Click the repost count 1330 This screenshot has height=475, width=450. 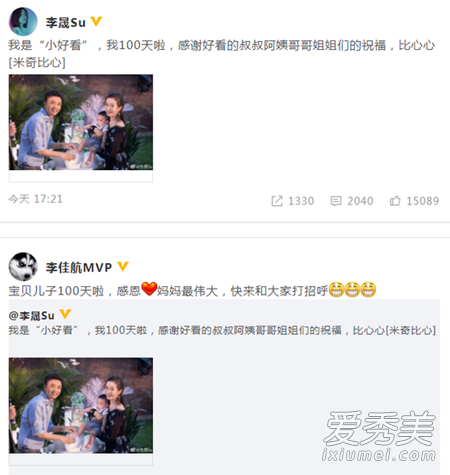[301, 201]
